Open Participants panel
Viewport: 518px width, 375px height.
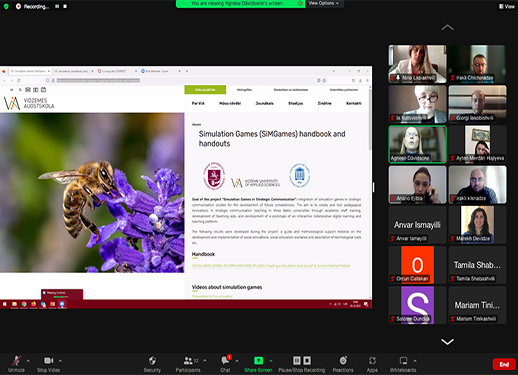pos(188,364)
